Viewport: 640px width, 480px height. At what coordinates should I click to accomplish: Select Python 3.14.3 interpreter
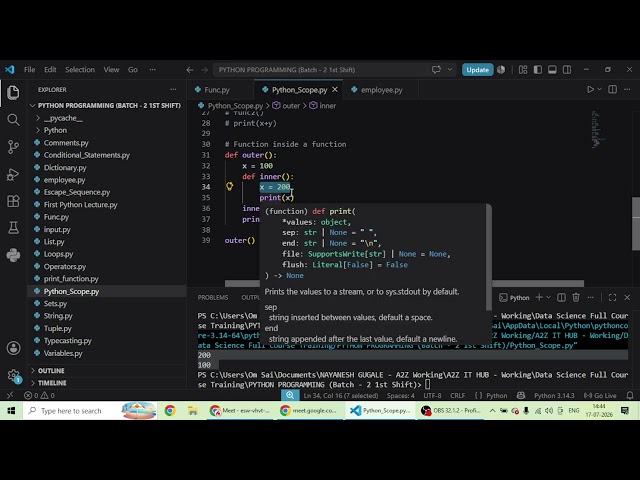[x=554, y=396]
